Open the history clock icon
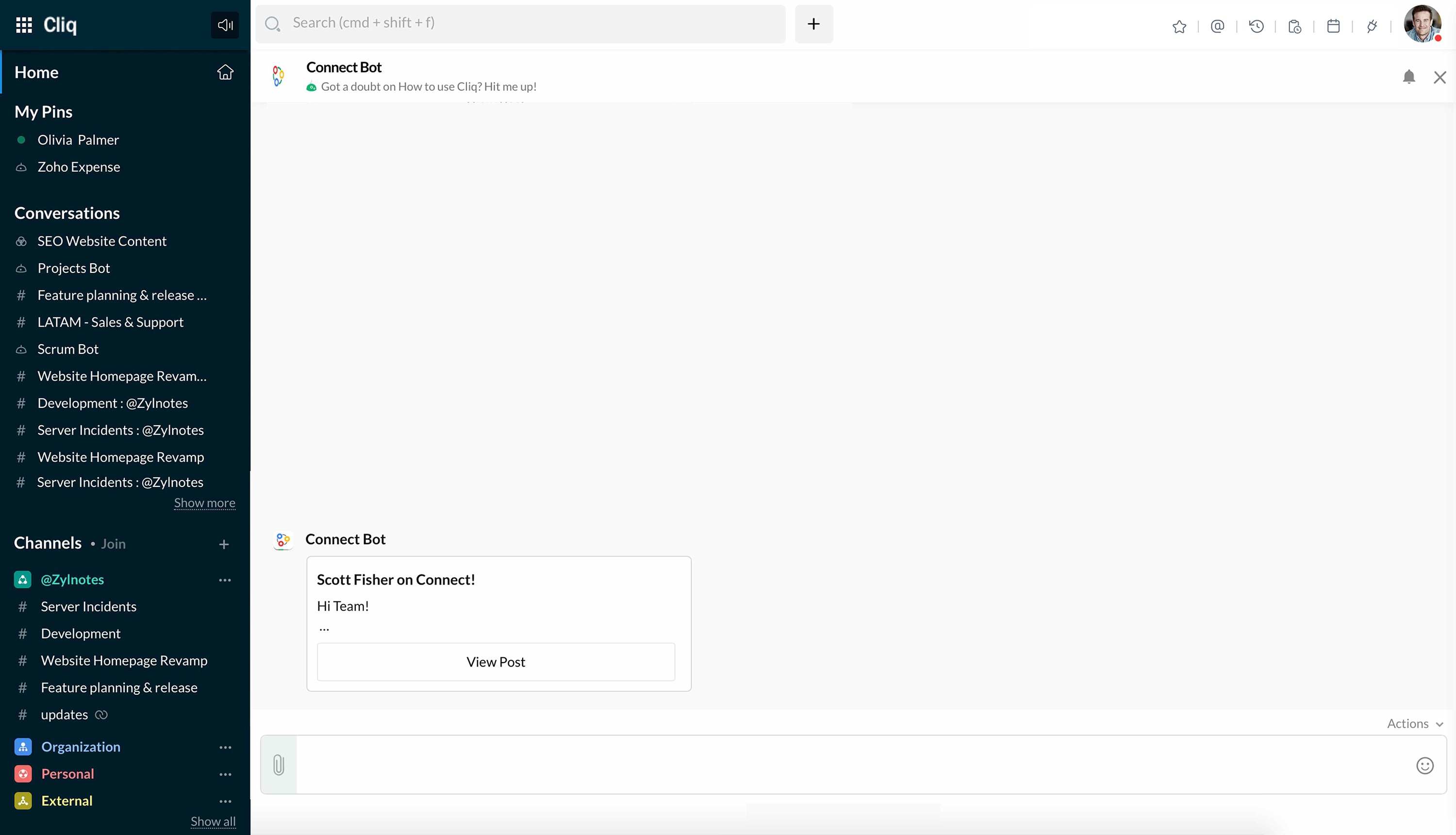 tap(1256, 26)
